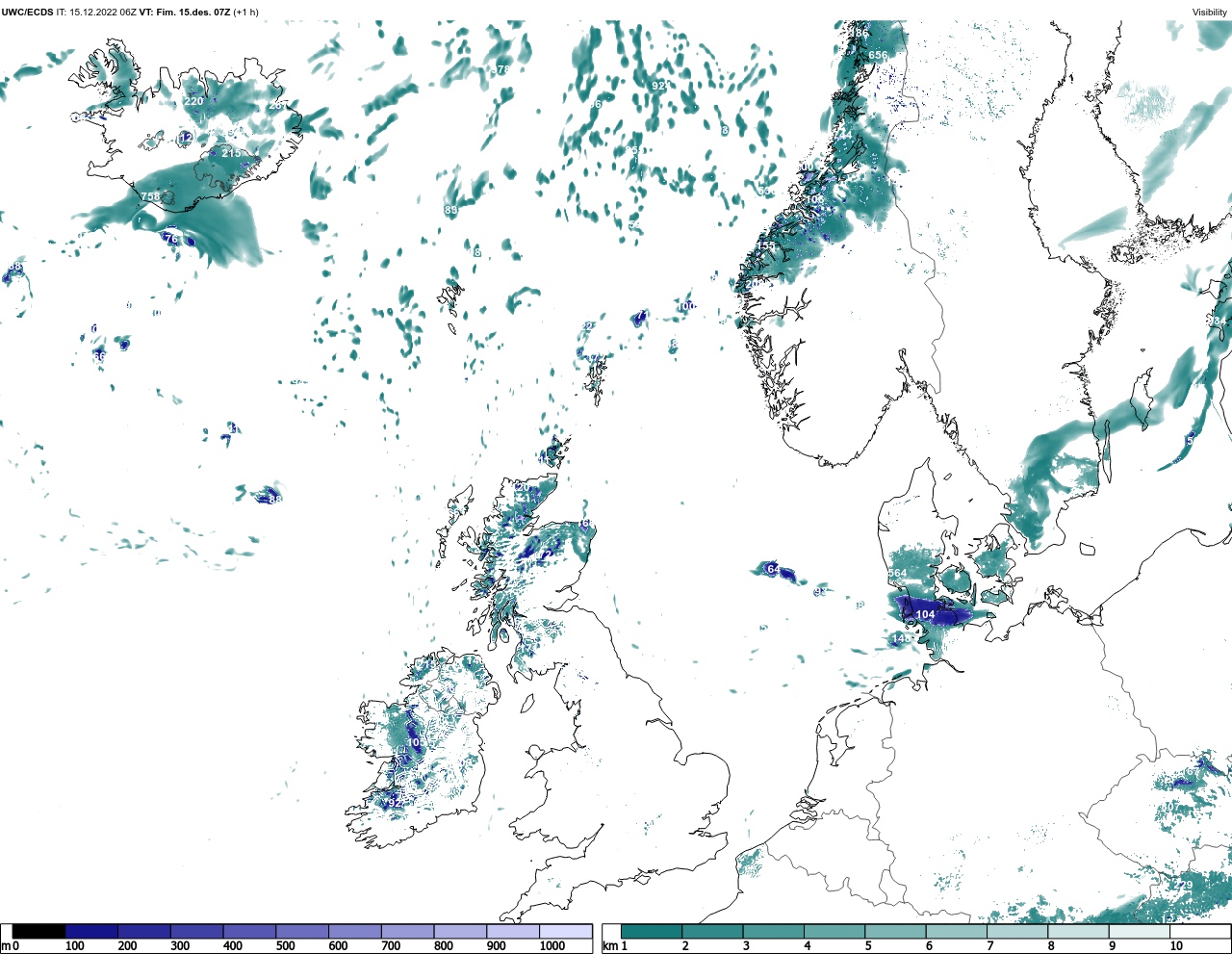
Task: Click the "656" value over northern Norway
Action: 878,56
